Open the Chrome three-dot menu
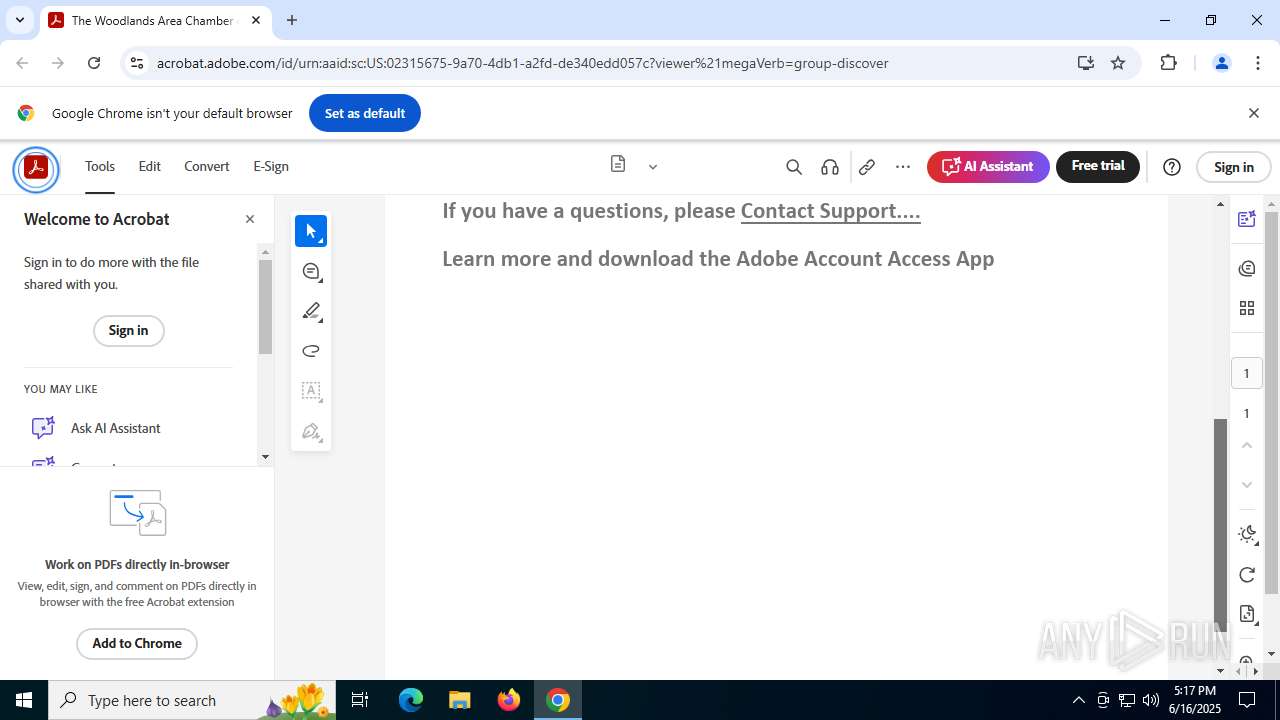The height and width of the screenshot is (720, 1280). (x=1258, y=63)
